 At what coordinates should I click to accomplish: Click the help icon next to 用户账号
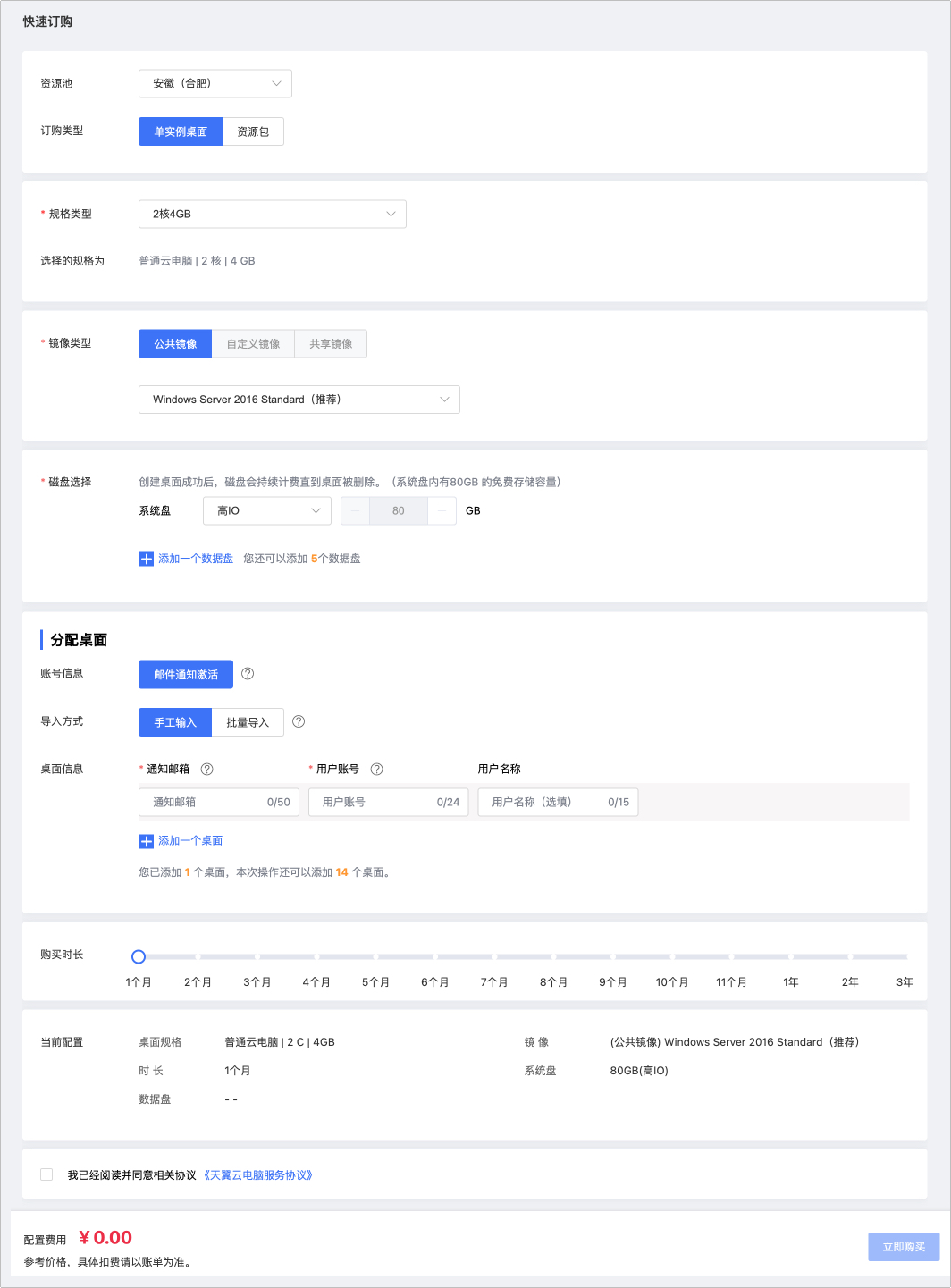(x=376, y=768)
